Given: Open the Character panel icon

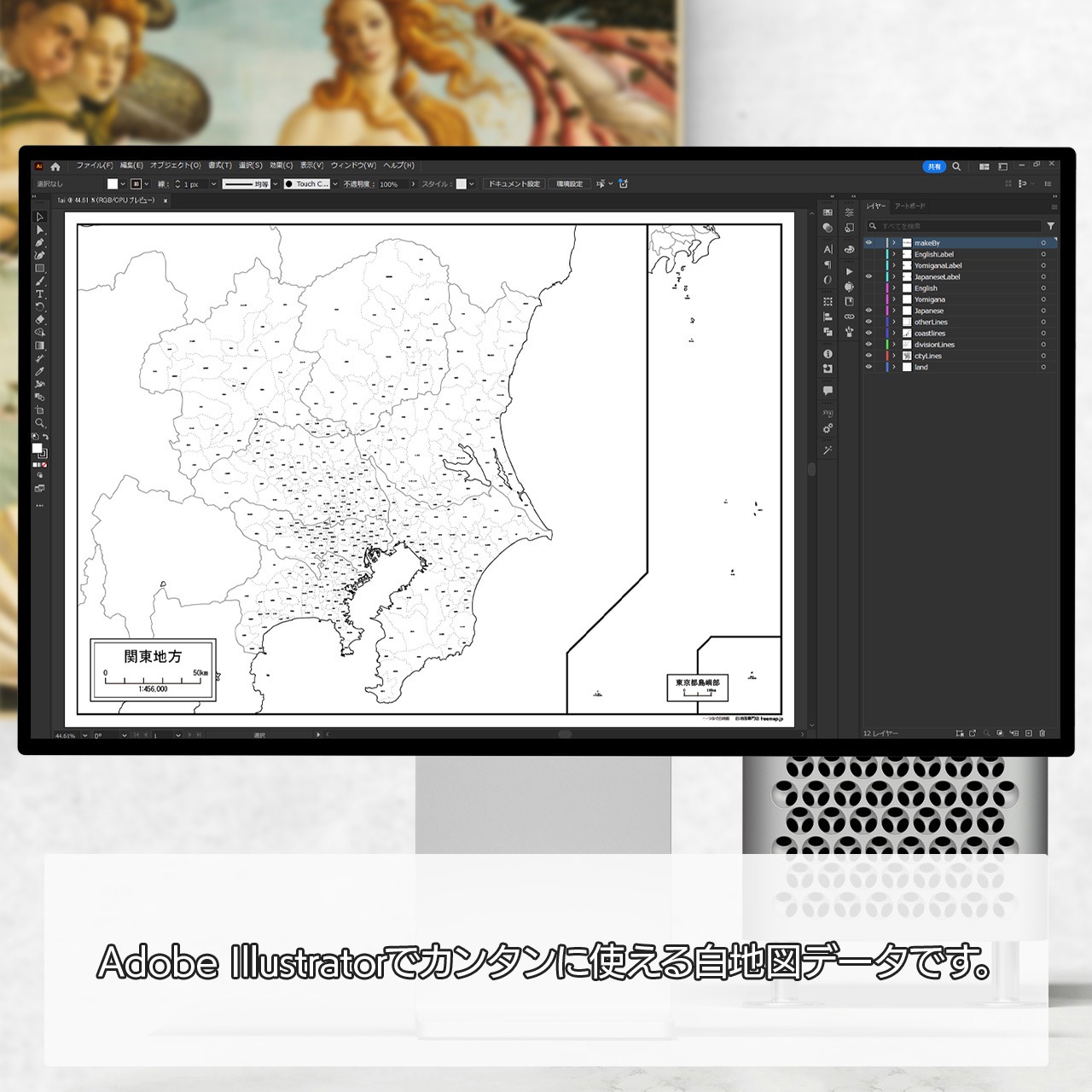Looking at the screenshot, I should point(828,249).
